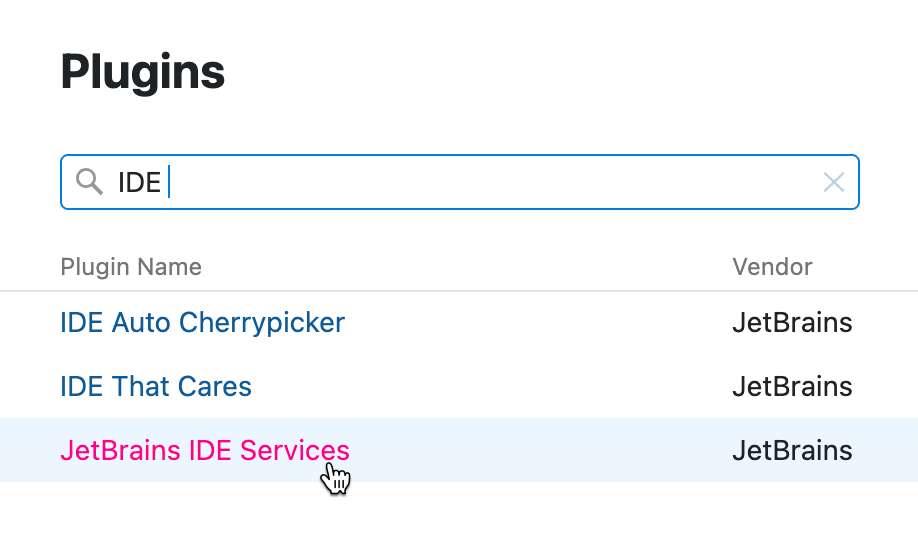Click the Plugins page heading
Image resolution: width=918 pixels, height=550 pixels.
pos(143,72)
